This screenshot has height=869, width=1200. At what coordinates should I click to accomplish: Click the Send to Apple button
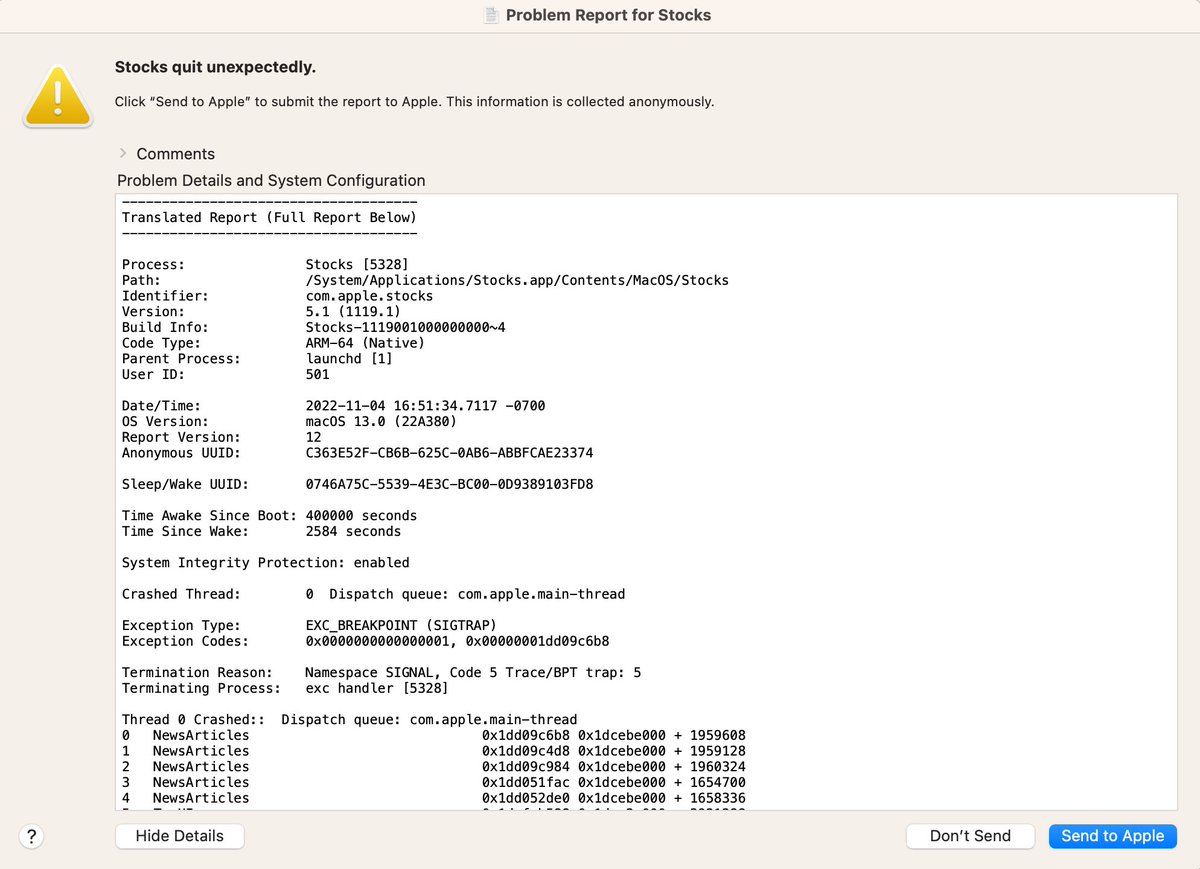1113,836
